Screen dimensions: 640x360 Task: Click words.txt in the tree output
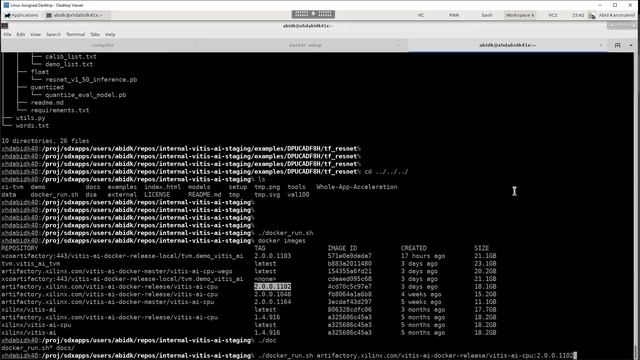click(x=32, y=126)
